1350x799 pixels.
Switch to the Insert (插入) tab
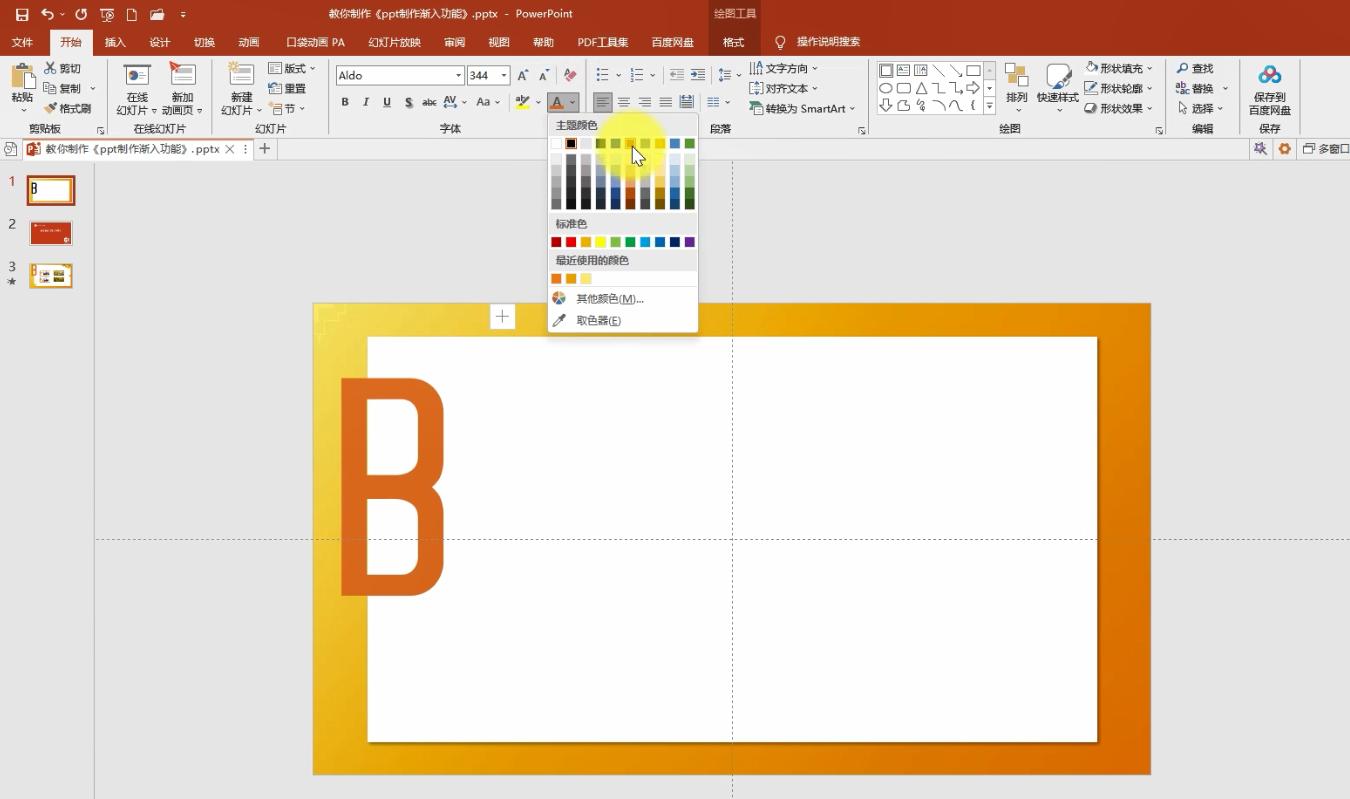click(115, 42)
